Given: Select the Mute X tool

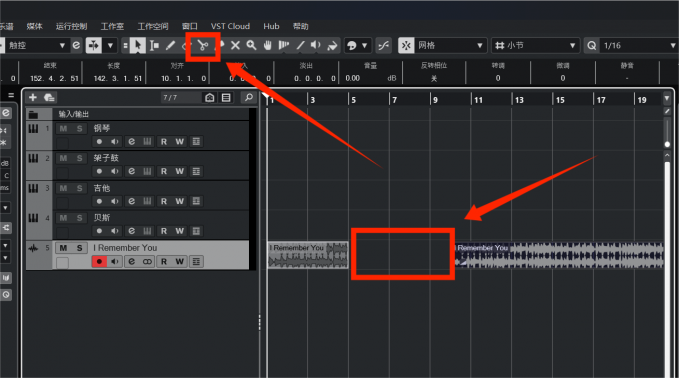Looking at the screenshot, I should [235, 45].
